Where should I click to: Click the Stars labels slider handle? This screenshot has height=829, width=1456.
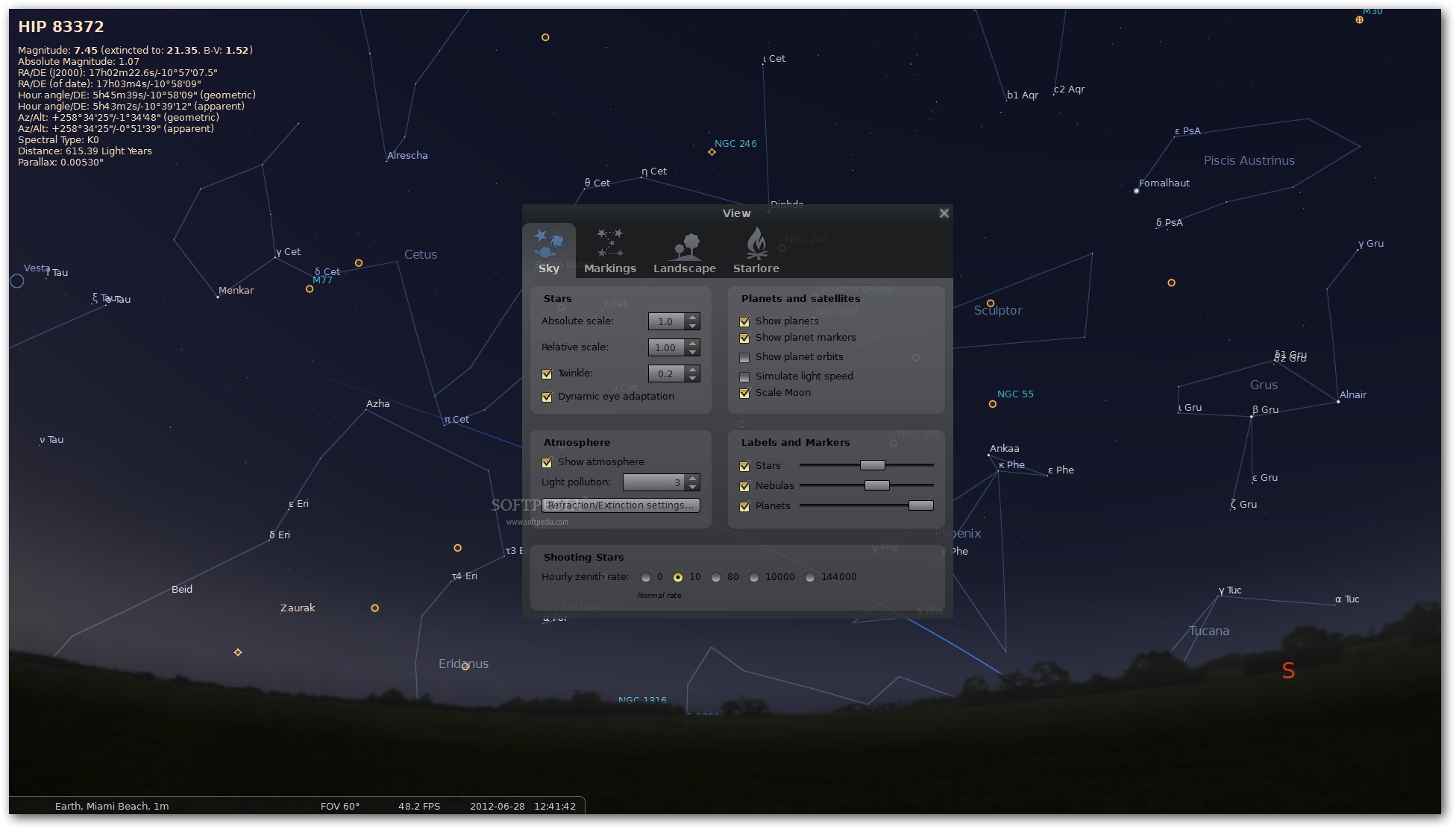[872, 465]
